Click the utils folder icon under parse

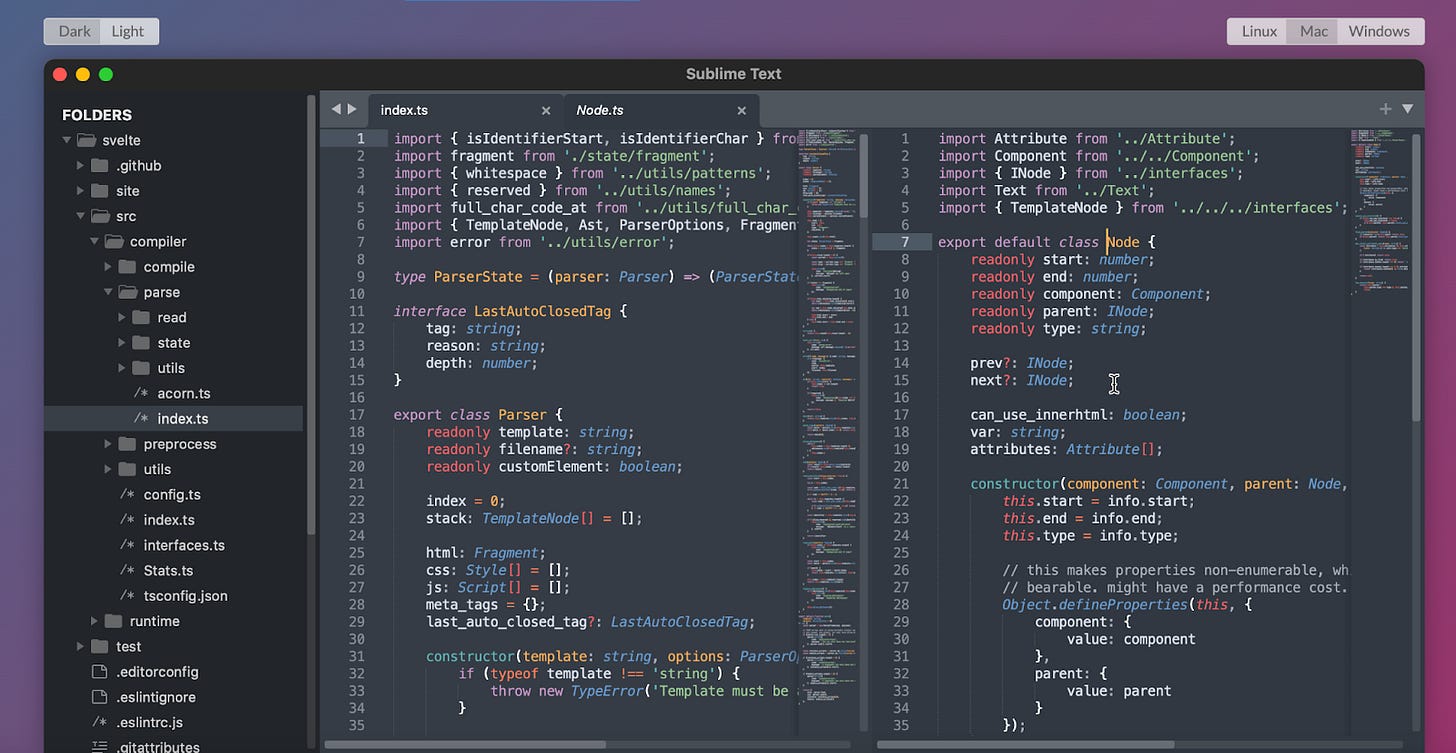(x=141, y=368)
